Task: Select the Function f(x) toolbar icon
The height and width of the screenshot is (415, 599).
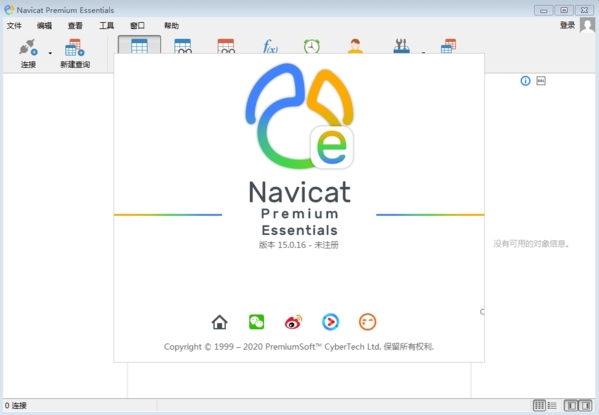Action: coord(270,46)
